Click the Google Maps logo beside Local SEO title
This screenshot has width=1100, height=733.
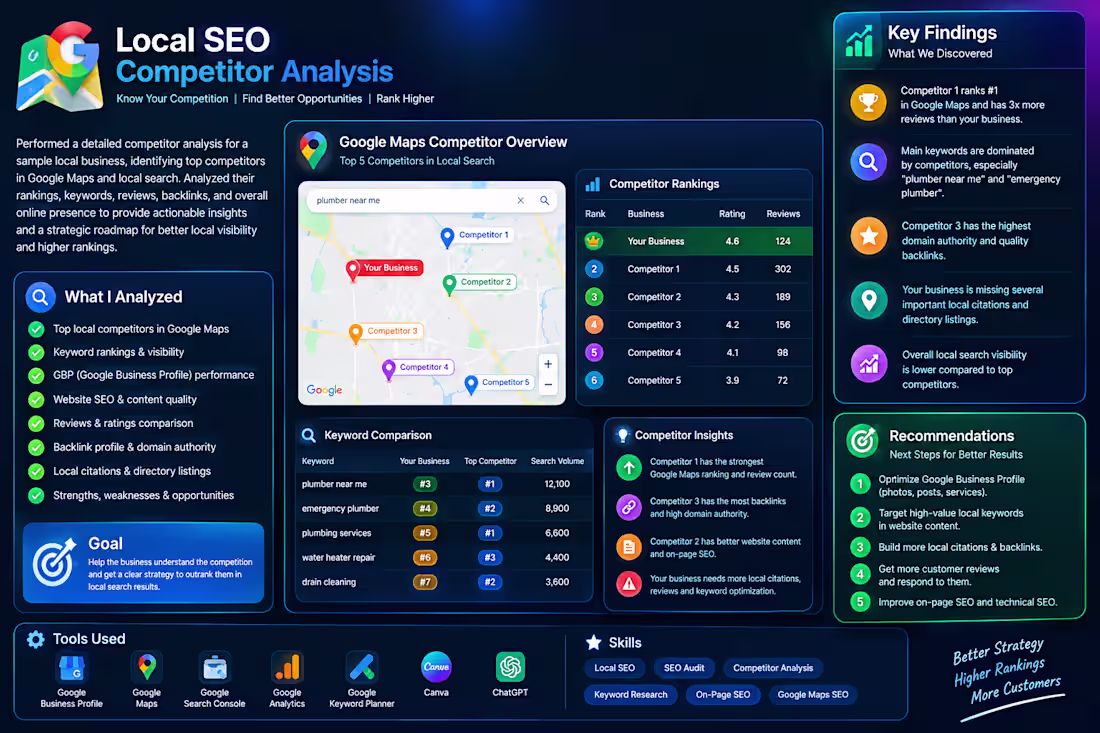click(x=60, y=67)
